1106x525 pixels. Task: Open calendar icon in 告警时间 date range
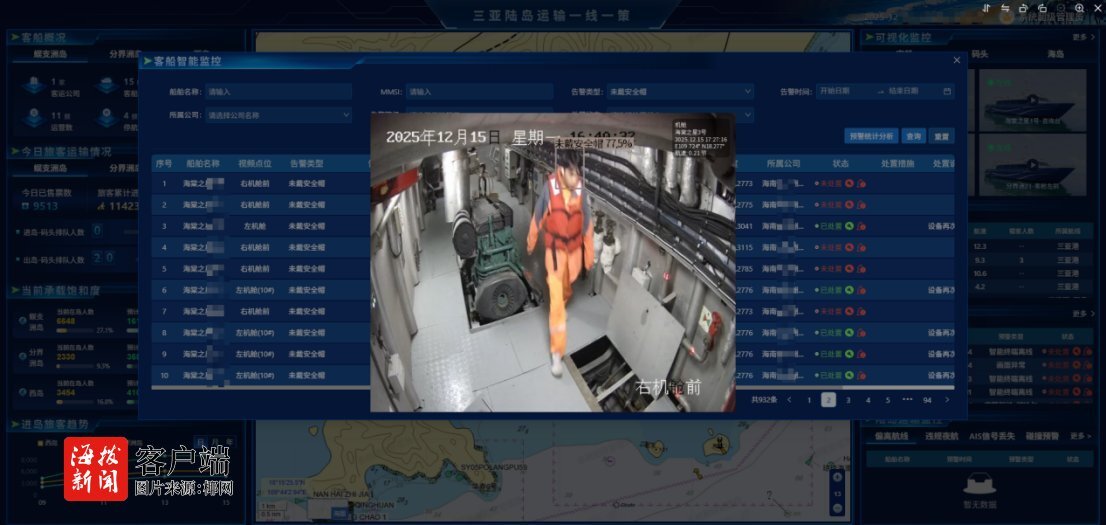tap(947, 91)
